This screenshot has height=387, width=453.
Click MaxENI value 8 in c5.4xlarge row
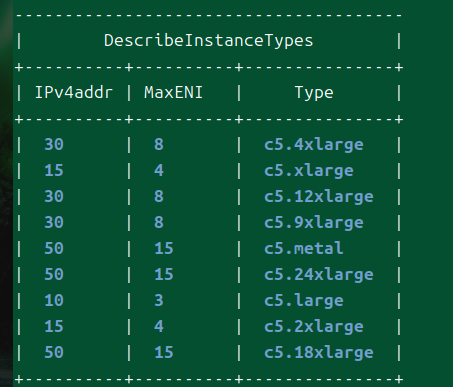click(x=159, y=144)
